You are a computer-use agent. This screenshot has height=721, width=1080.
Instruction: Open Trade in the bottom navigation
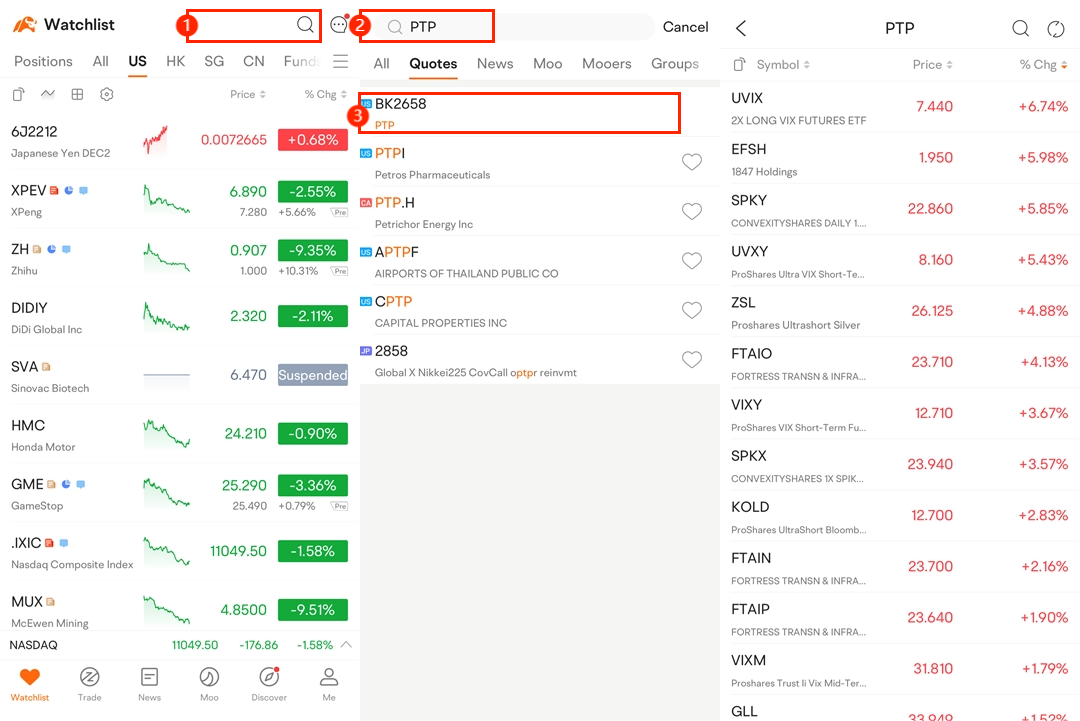coord(90,685)
